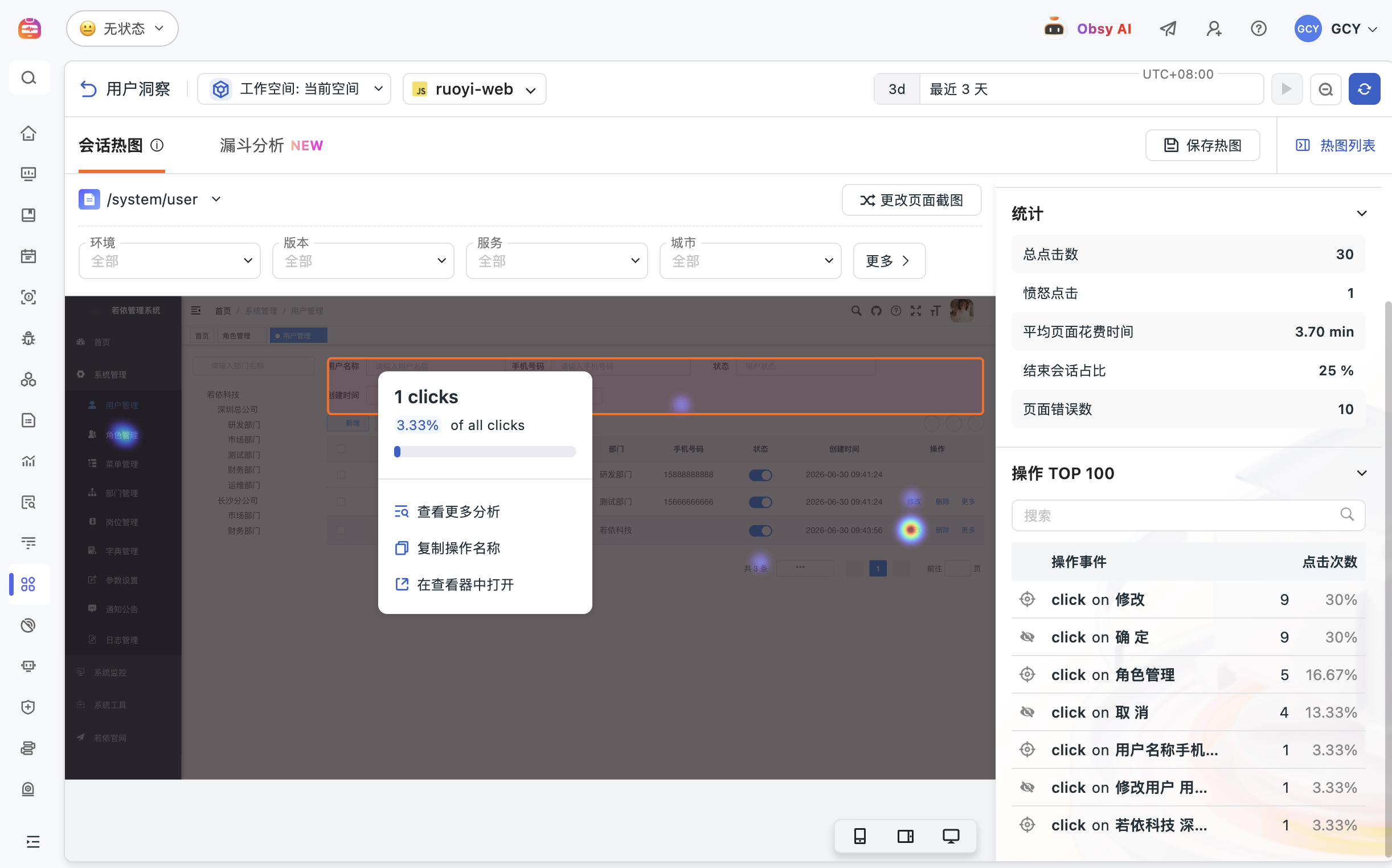The width and height of the screenshot is (1392, 868).
Task: Choose 查看更多分析 in popup
Action: [x=447, y=511]
